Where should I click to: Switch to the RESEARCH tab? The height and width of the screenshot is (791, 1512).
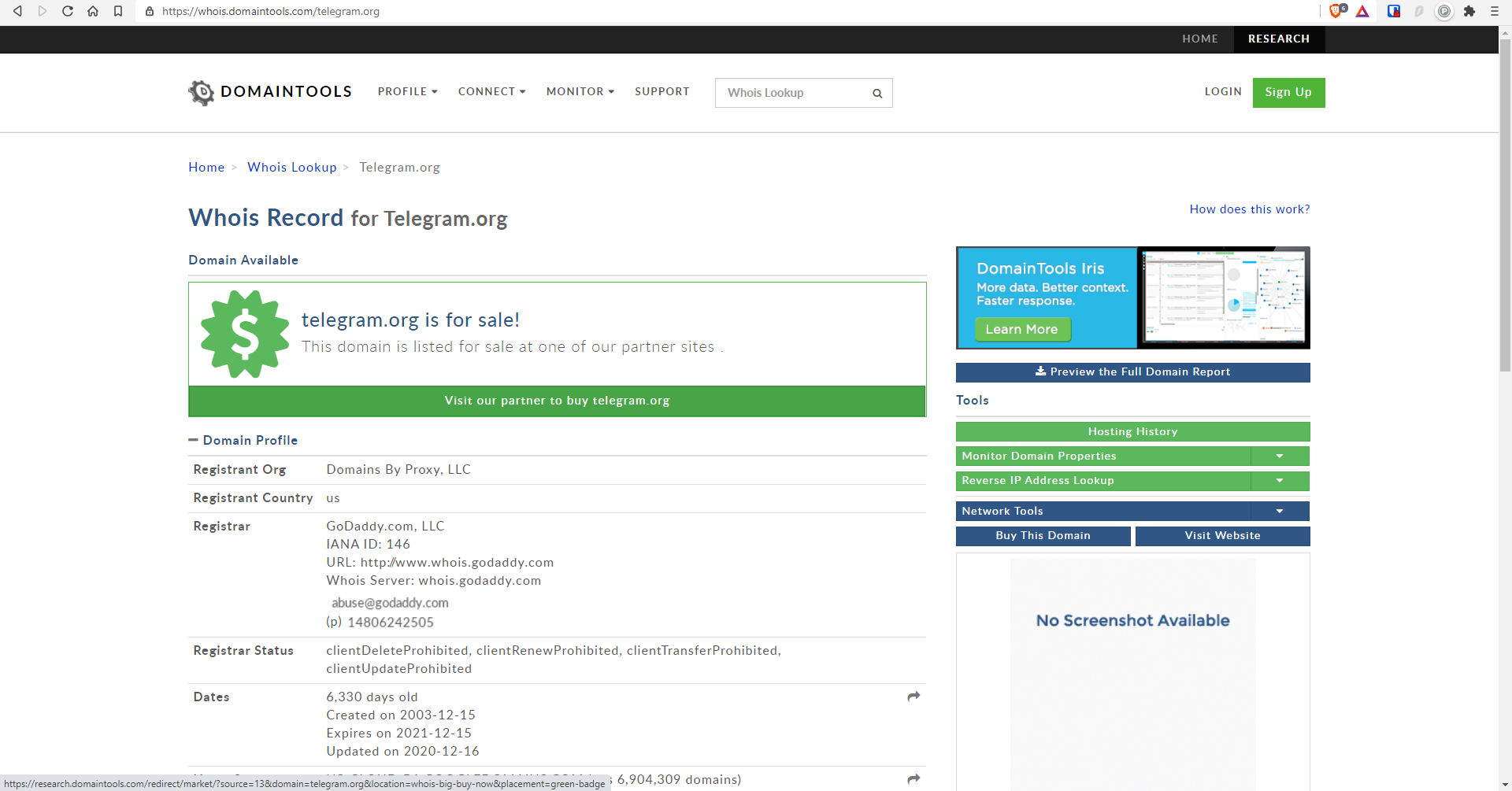1279,39
